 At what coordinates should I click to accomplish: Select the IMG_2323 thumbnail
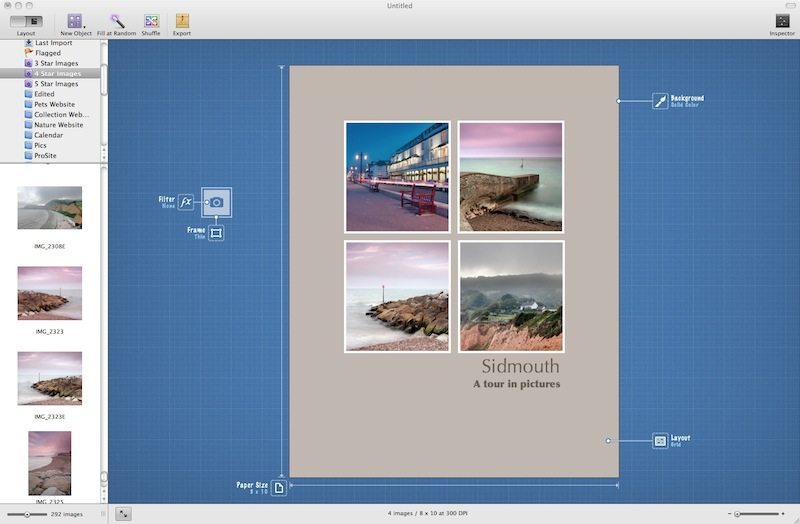pos(49,293)
